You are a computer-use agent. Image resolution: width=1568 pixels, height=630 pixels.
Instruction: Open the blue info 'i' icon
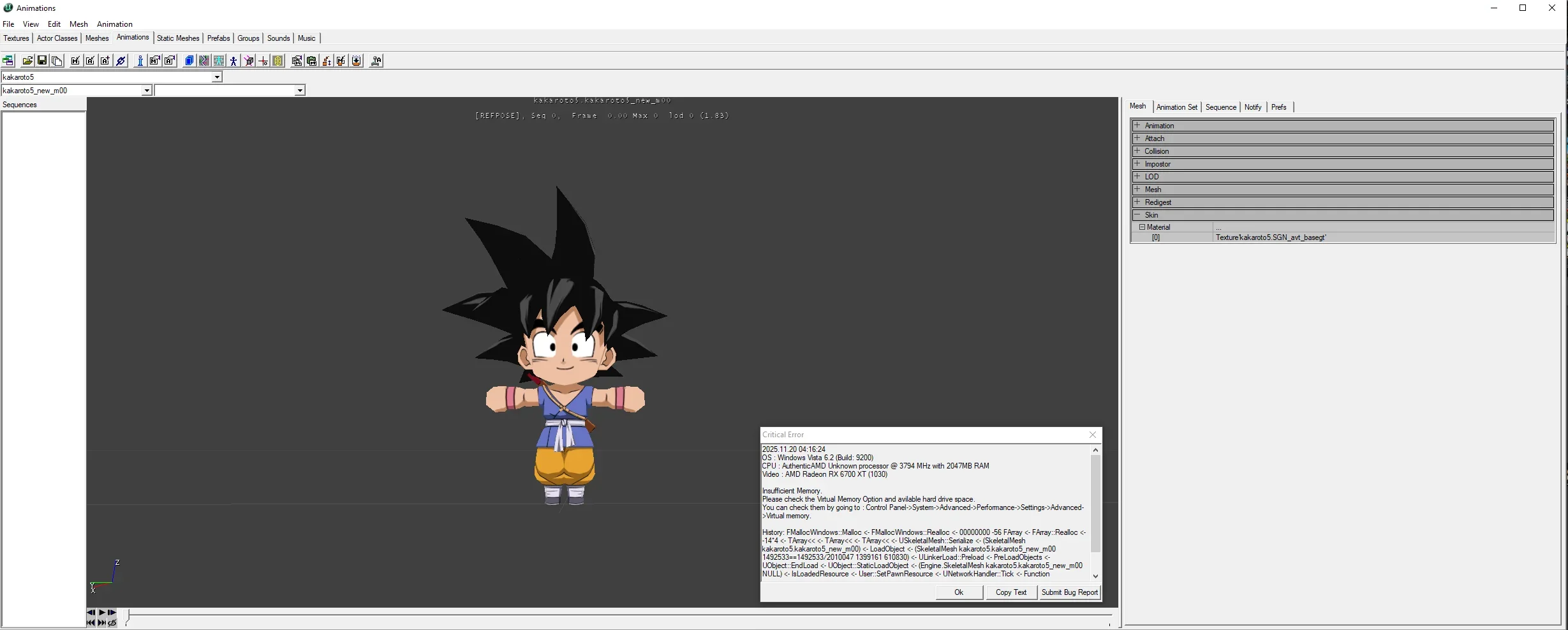point(140,61)
